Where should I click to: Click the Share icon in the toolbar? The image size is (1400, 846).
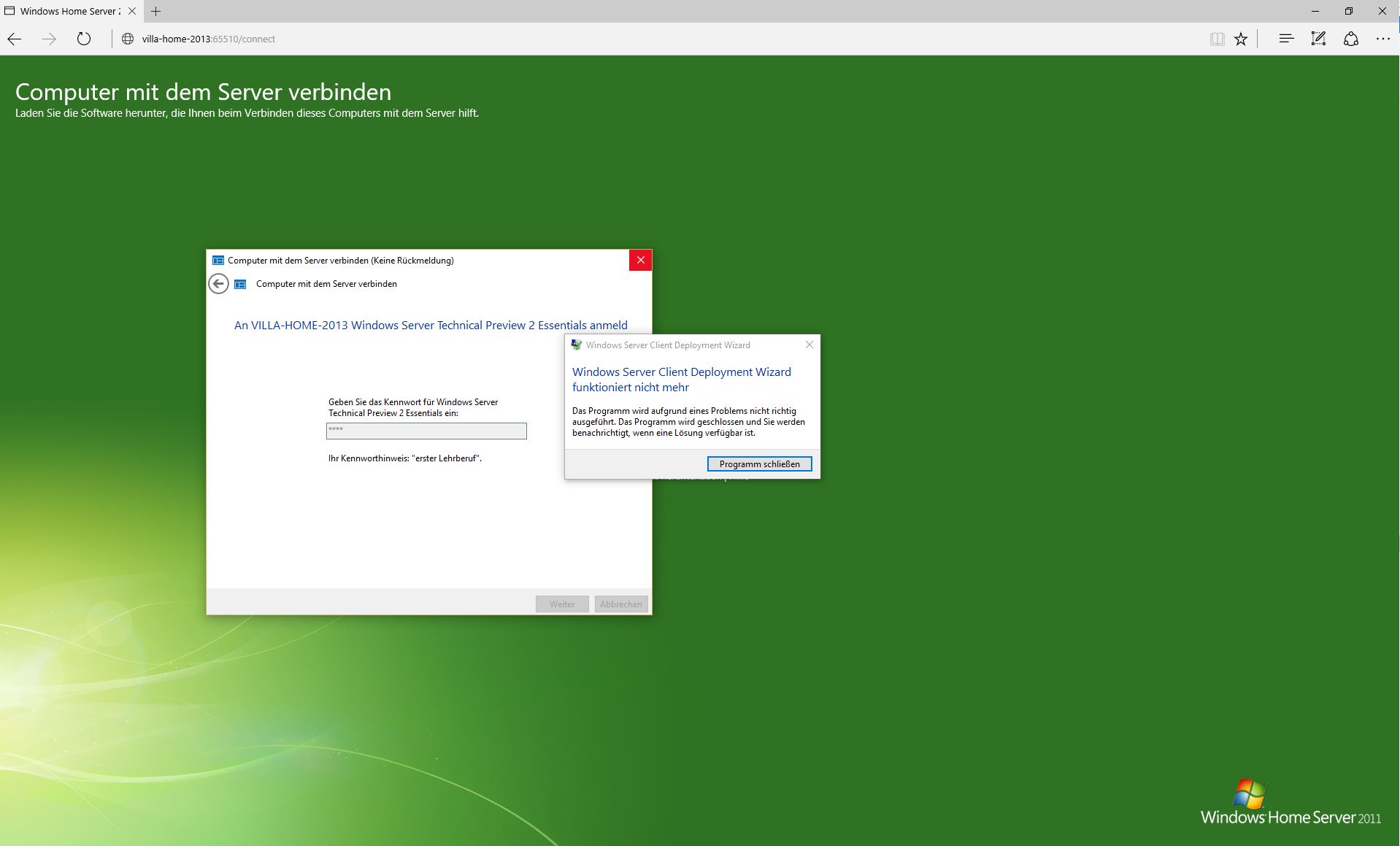point(1351,39)
